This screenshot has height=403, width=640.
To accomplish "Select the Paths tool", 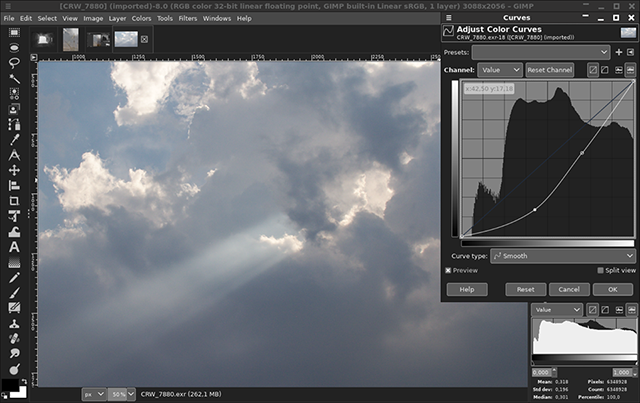I will pos(14,124).
